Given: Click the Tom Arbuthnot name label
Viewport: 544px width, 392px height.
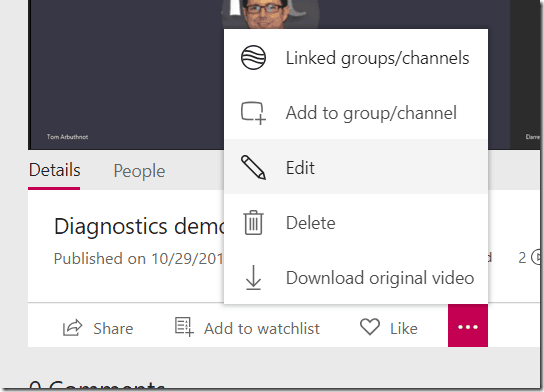Looking at the screenshot, I should coord(67,137).
